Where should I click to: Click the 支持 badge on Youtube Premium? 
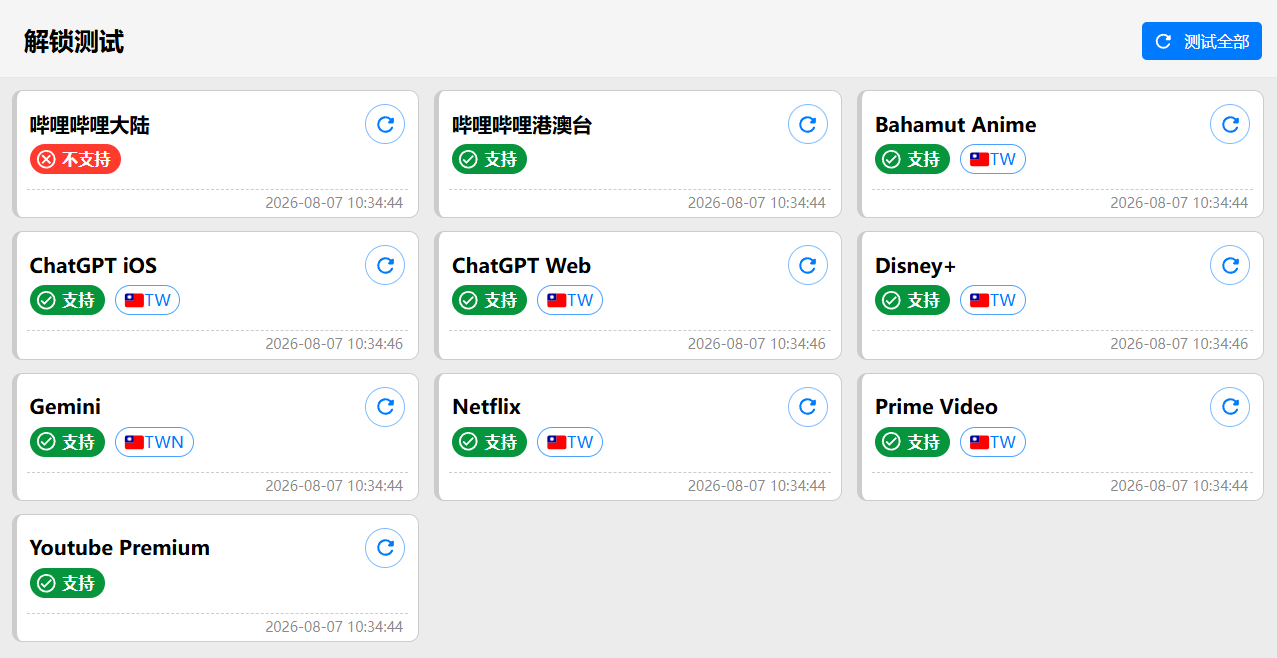[x=67, y=583]
